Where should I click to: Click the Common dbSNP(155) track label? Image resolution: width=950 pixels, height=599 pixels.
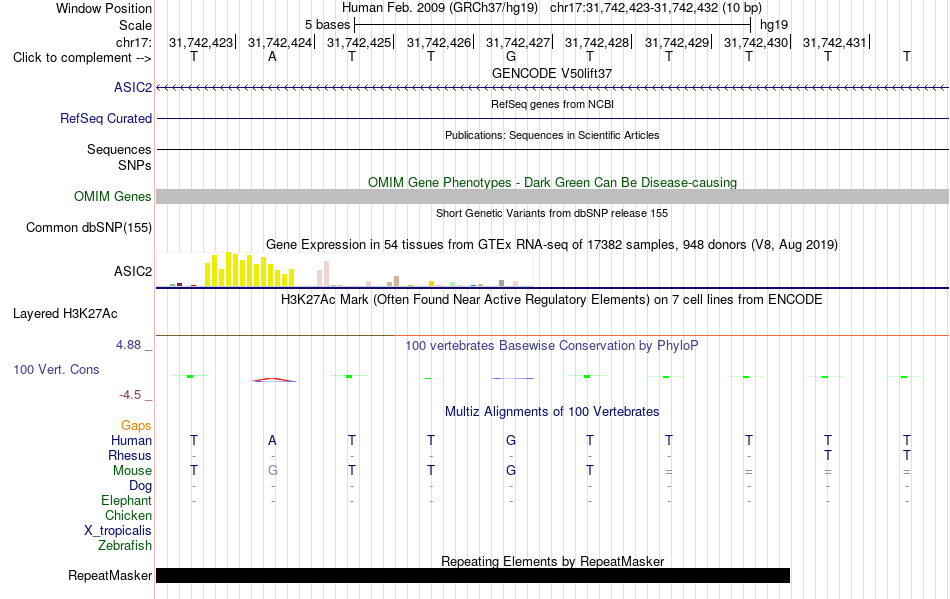click(x=89, y=228)
